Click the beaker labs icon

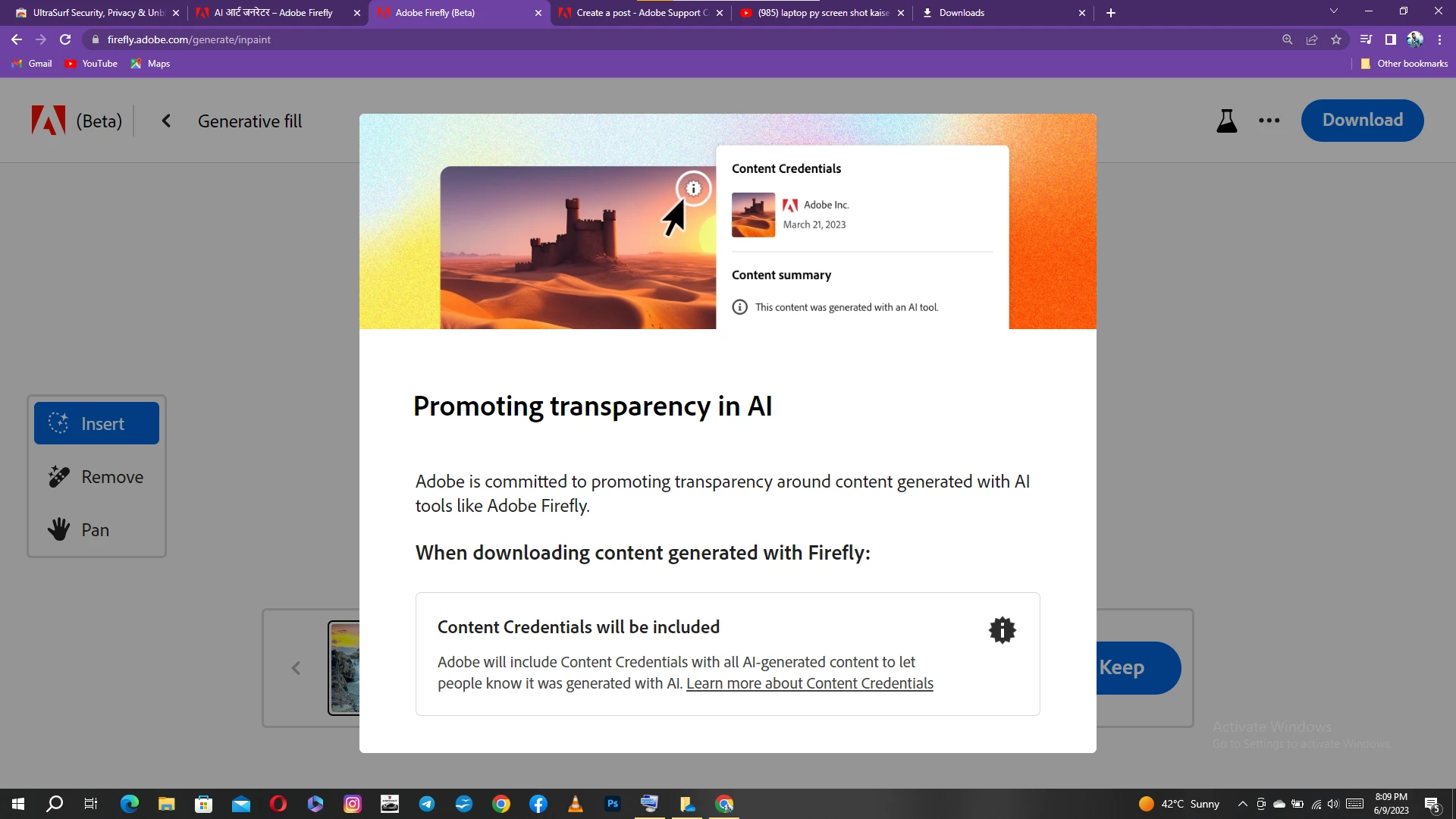[x=1226, y=121]
